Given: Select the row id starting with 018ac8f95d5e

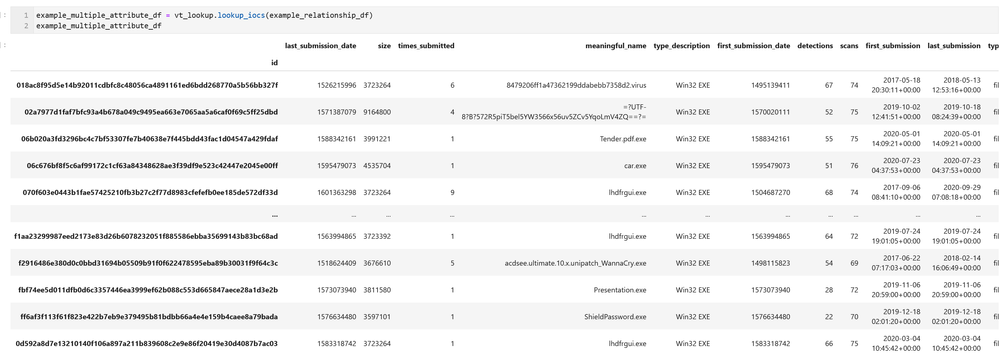Looking at the screenshot, I should (147, 85).
